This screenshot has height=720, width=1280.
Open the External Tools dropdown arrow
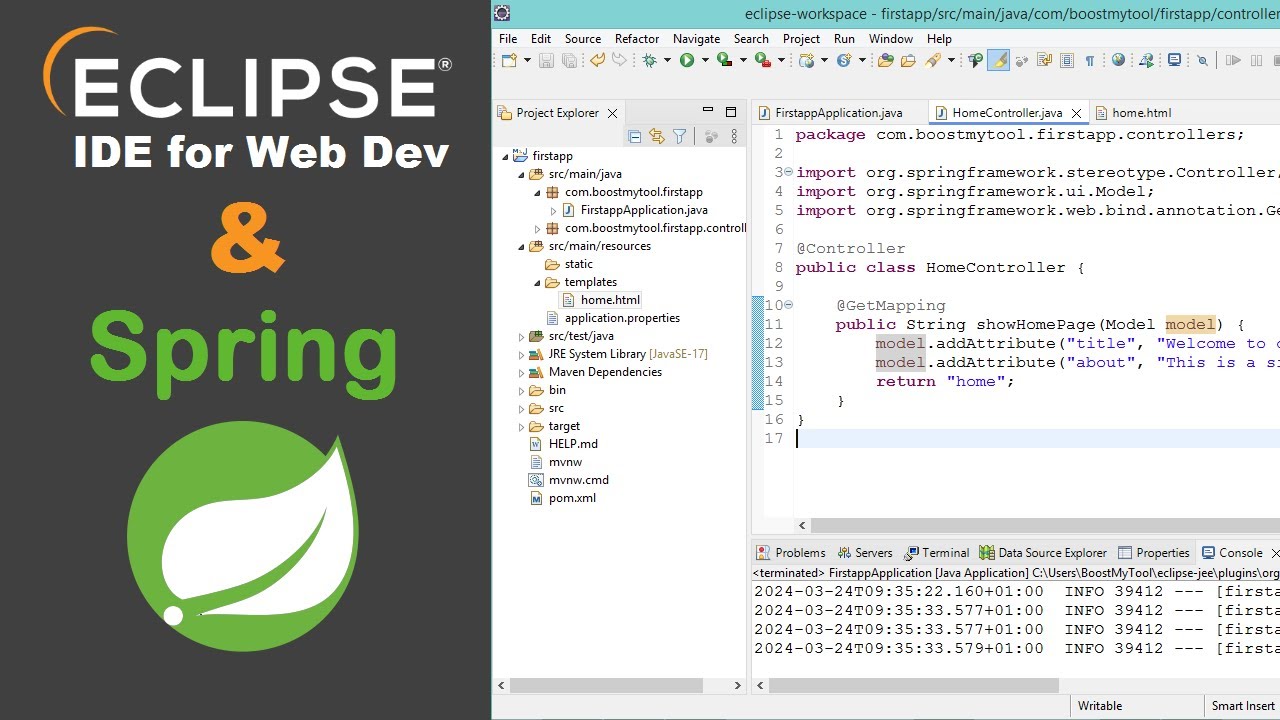click(781, 61)
